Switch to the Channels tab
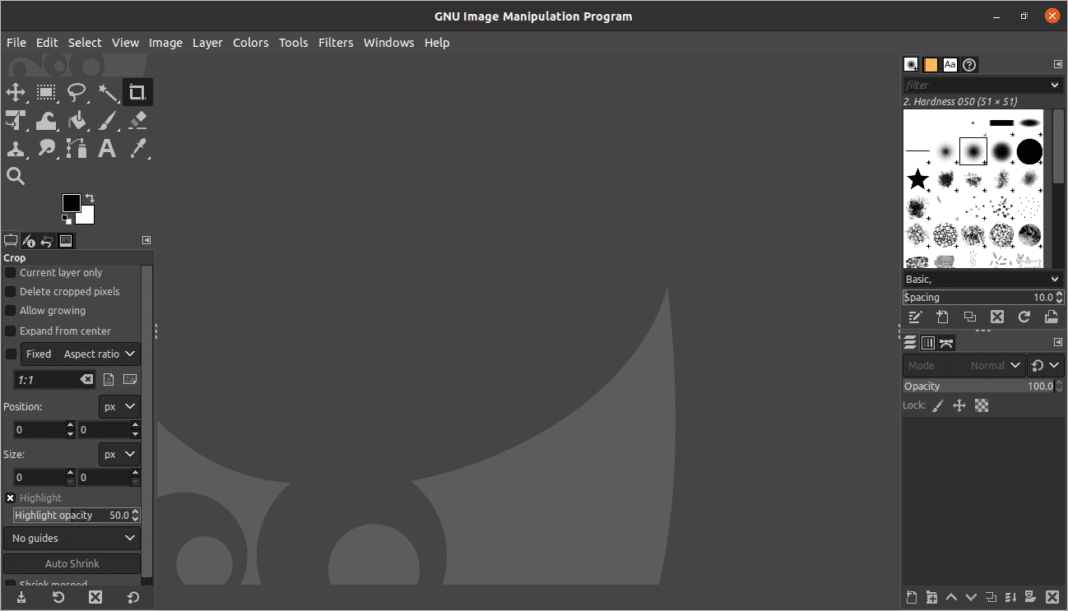 [927, 342]
